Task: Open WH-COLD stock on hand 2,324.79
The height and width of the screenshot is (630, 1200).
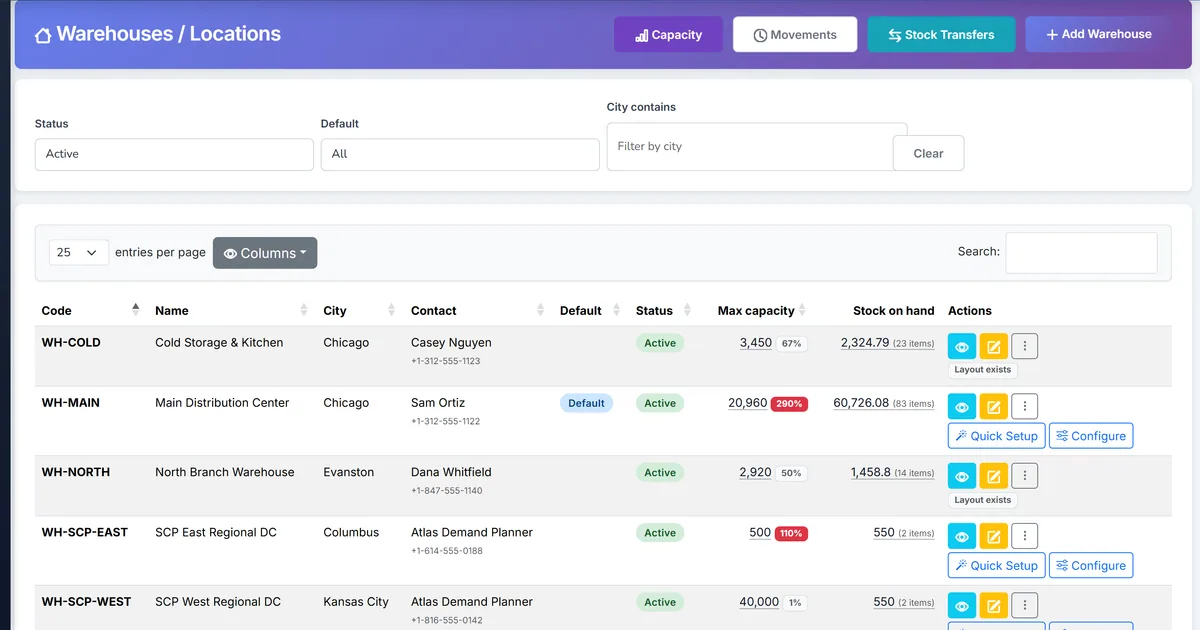Action: click(865, 343)
